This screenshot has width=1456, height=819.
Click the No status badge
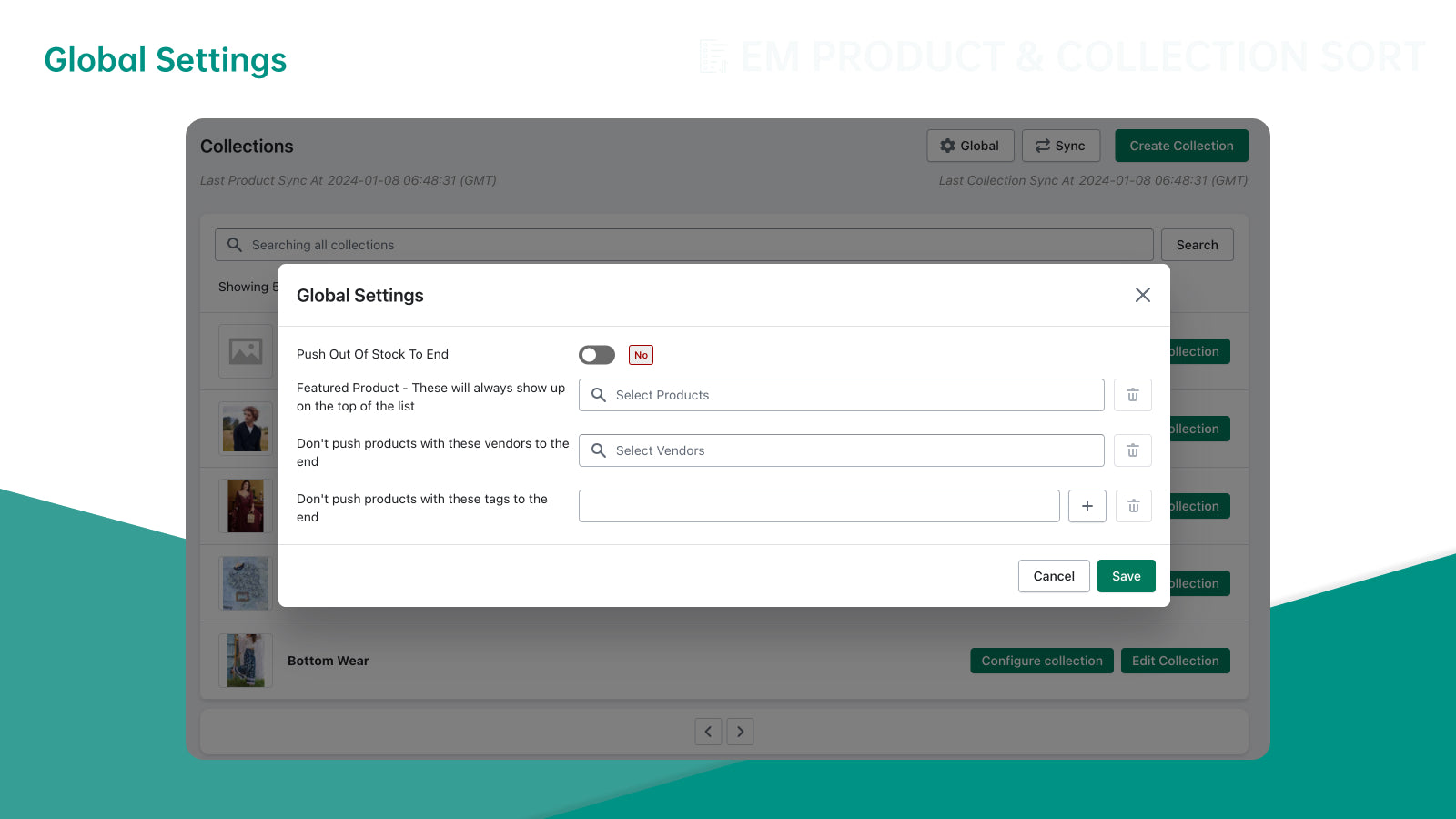click(x=642, y=355)
